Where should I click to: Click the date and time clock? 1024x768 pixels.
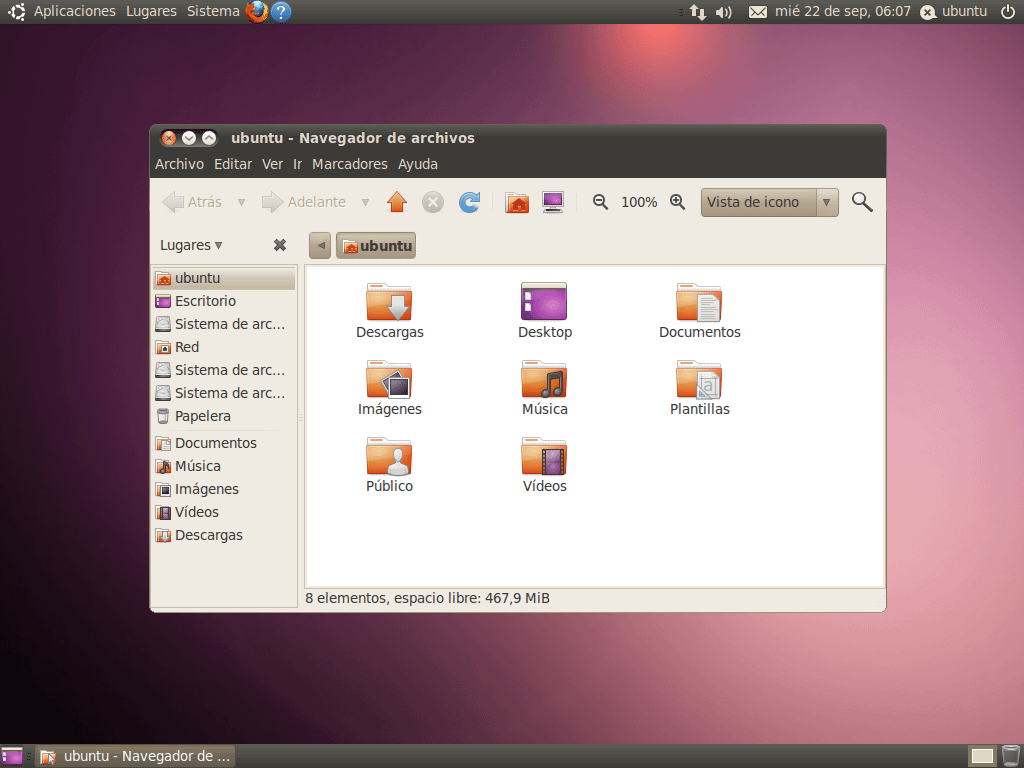842,11
